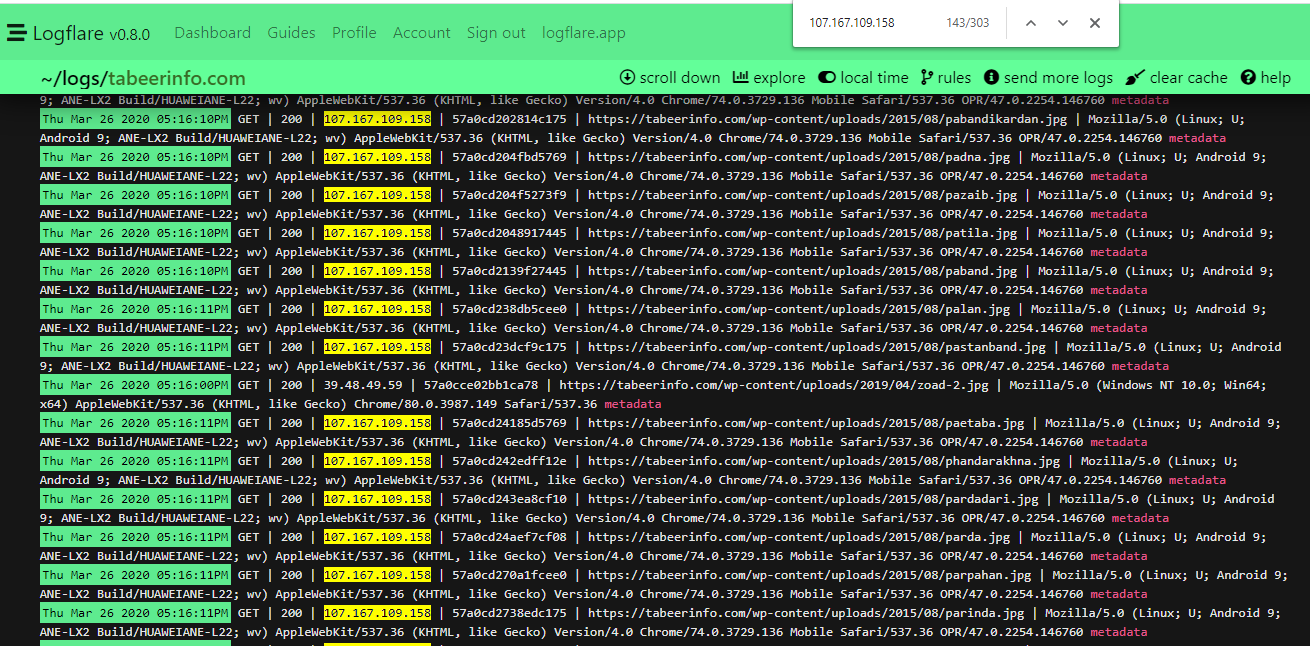Viewport: 1310px width, 646px height.
Task: Click scroll down label
Action: [680, 77]
